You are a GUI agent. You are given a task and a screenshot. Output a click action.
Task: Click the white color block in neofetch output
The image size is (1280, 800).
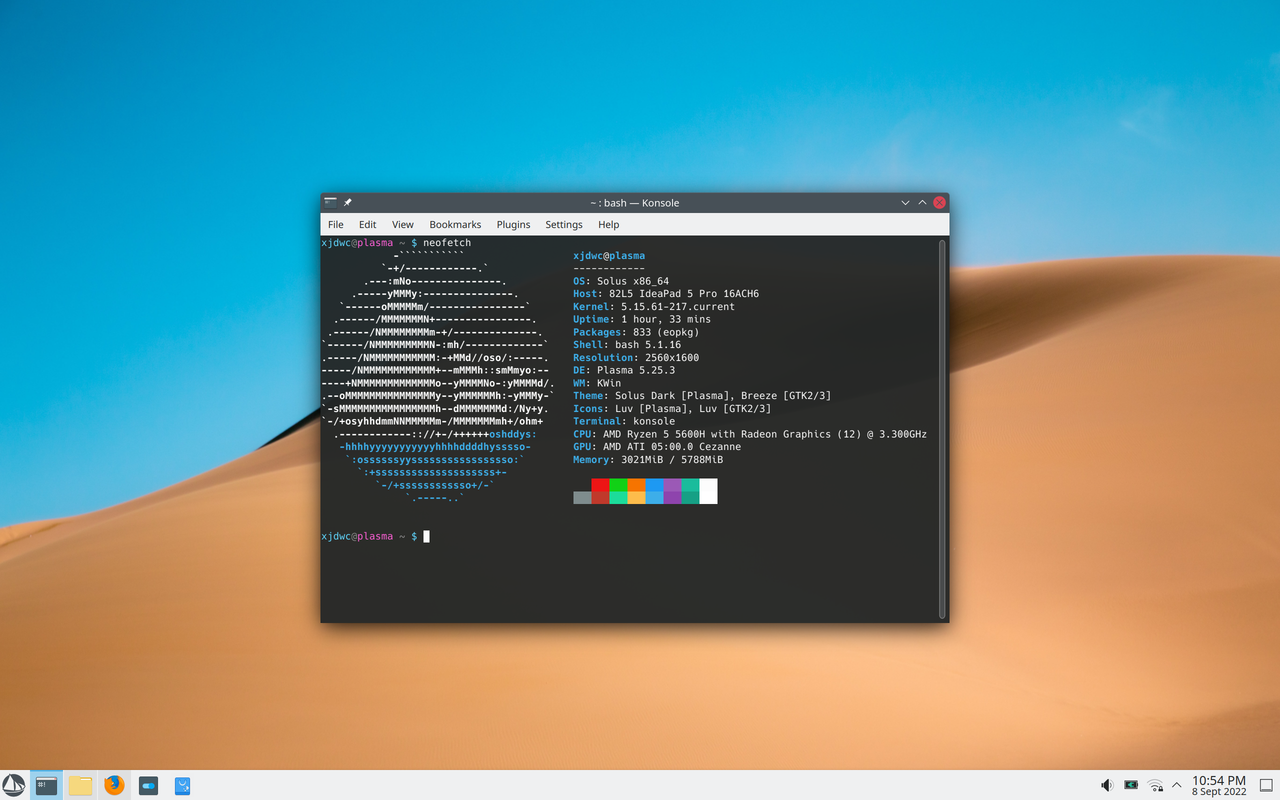708,491
